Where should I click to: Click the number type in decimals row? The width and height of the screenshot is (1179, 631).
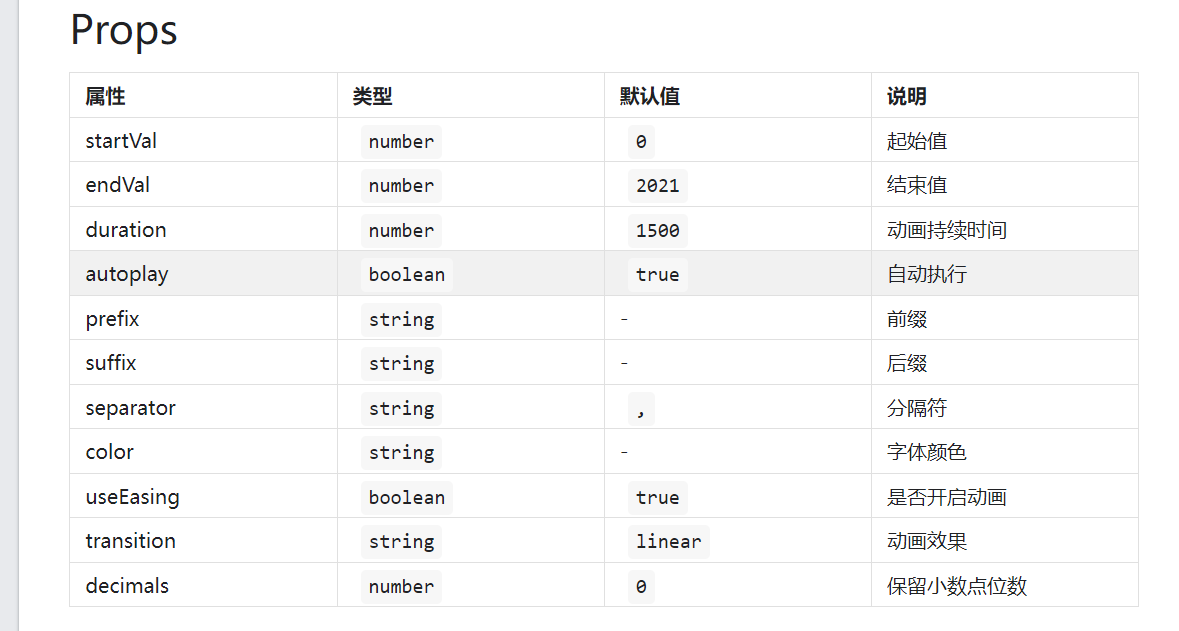click(x=401, y=586)
